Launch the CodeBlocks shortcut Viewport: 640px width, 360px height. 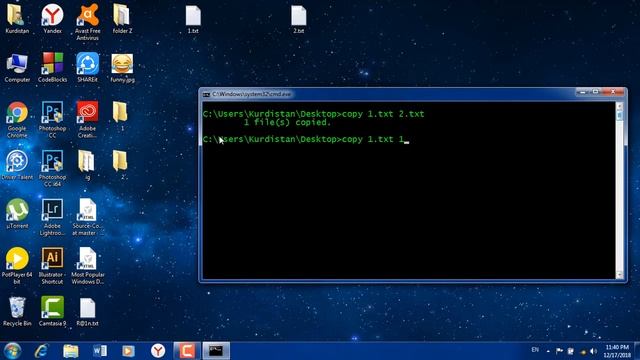[x=52, y=68]
